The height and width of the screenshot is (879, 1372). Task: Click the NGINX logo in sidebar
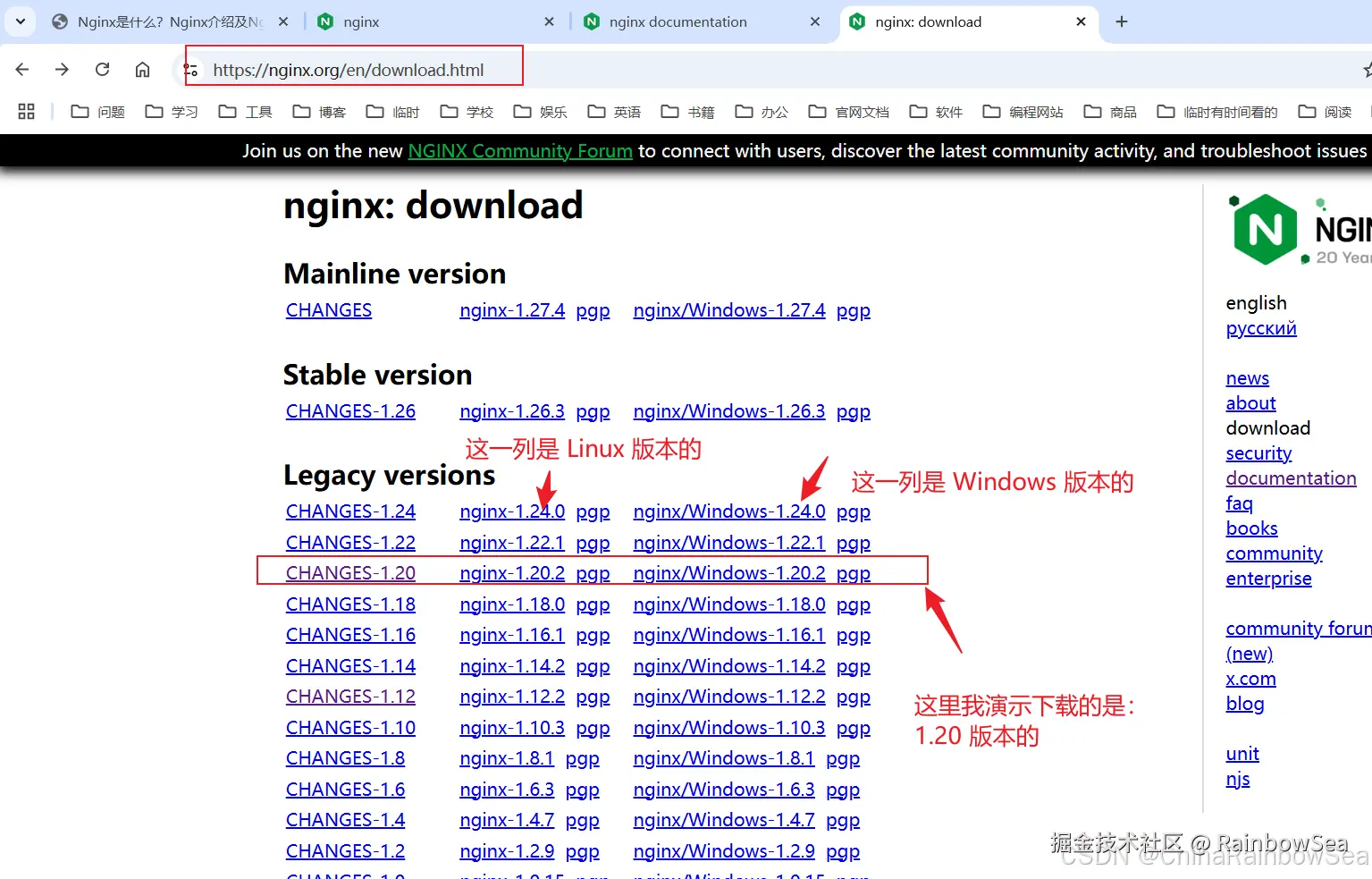pyautogui.click(x=1300, y=230)
